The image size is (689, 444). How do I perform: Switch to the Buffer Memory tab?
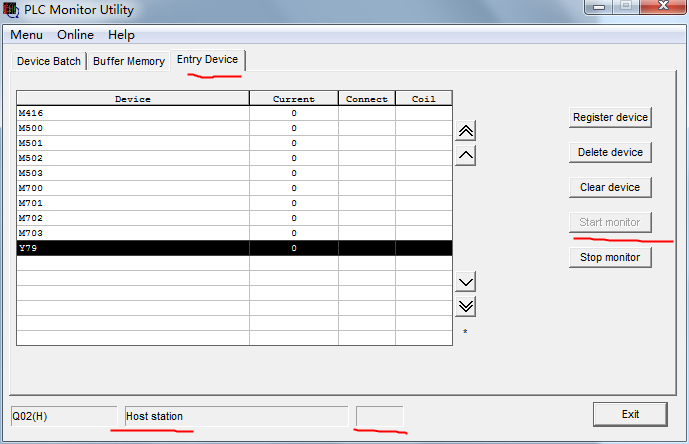pyautogui.click(x=129, y=61)
